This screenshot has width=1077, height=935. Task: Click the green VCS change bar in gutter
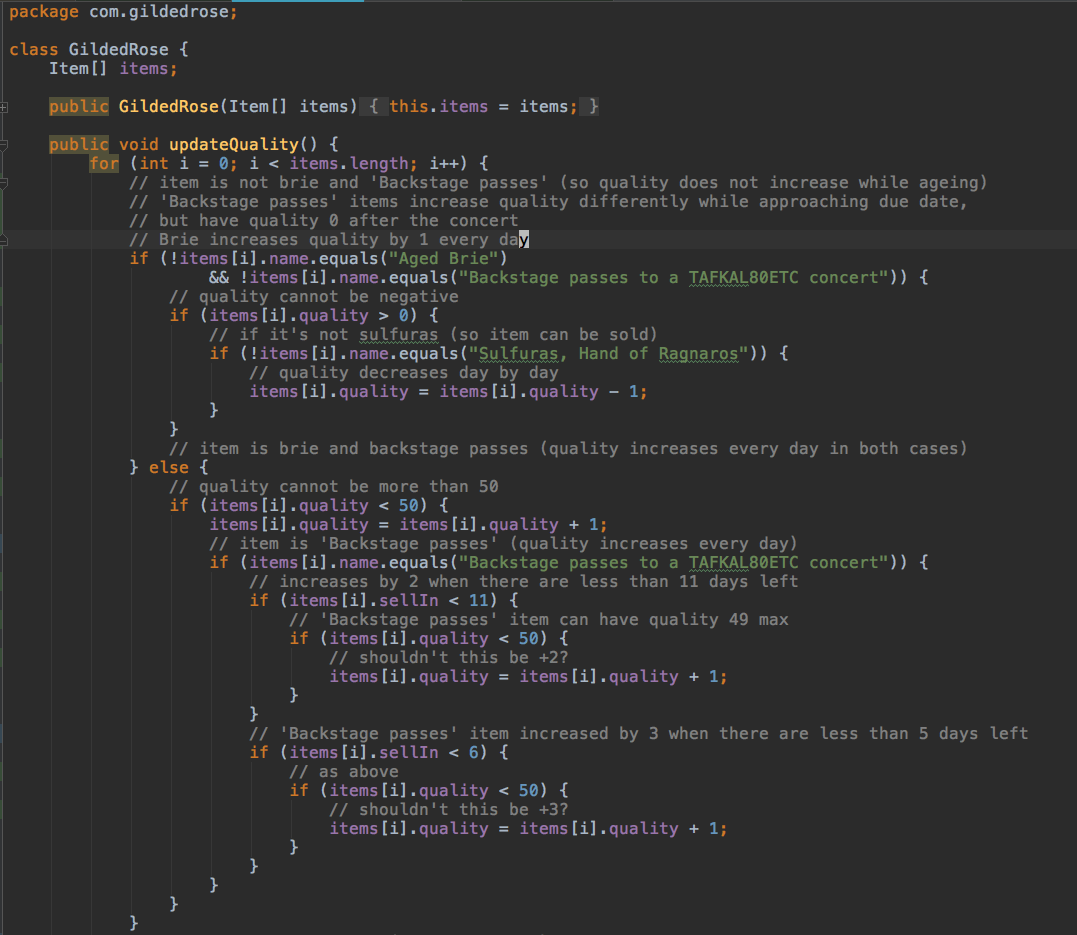point(4,210)
